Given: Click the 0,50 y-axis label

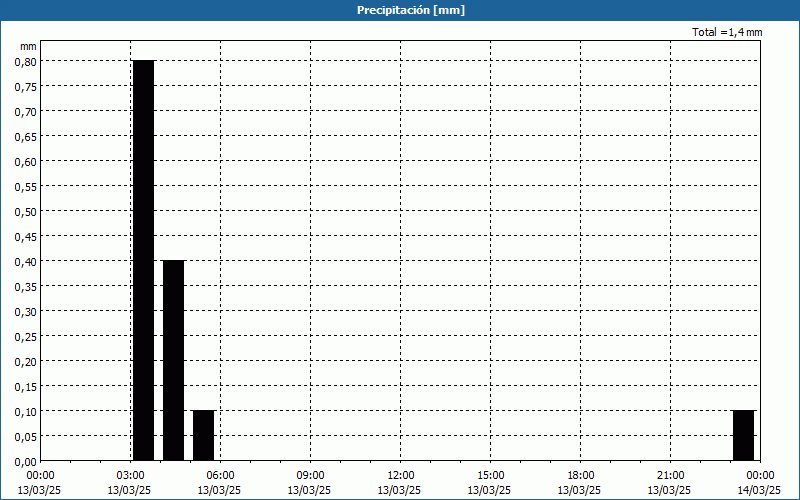Looking at the screenshot, I should point(26,212).
